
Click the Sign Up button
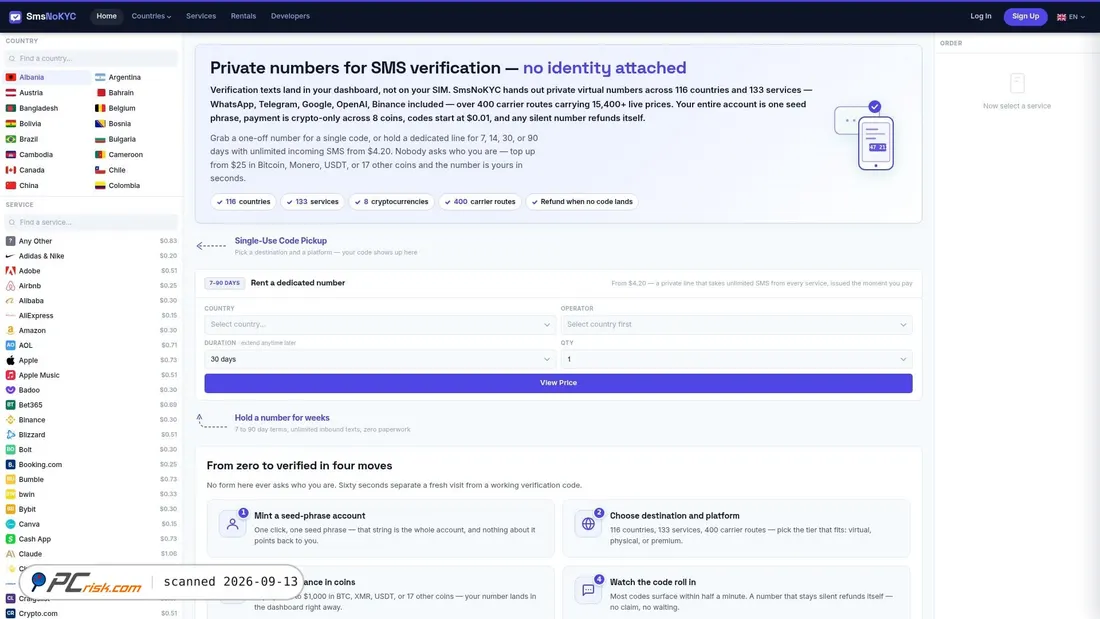tap(1025, 16)
